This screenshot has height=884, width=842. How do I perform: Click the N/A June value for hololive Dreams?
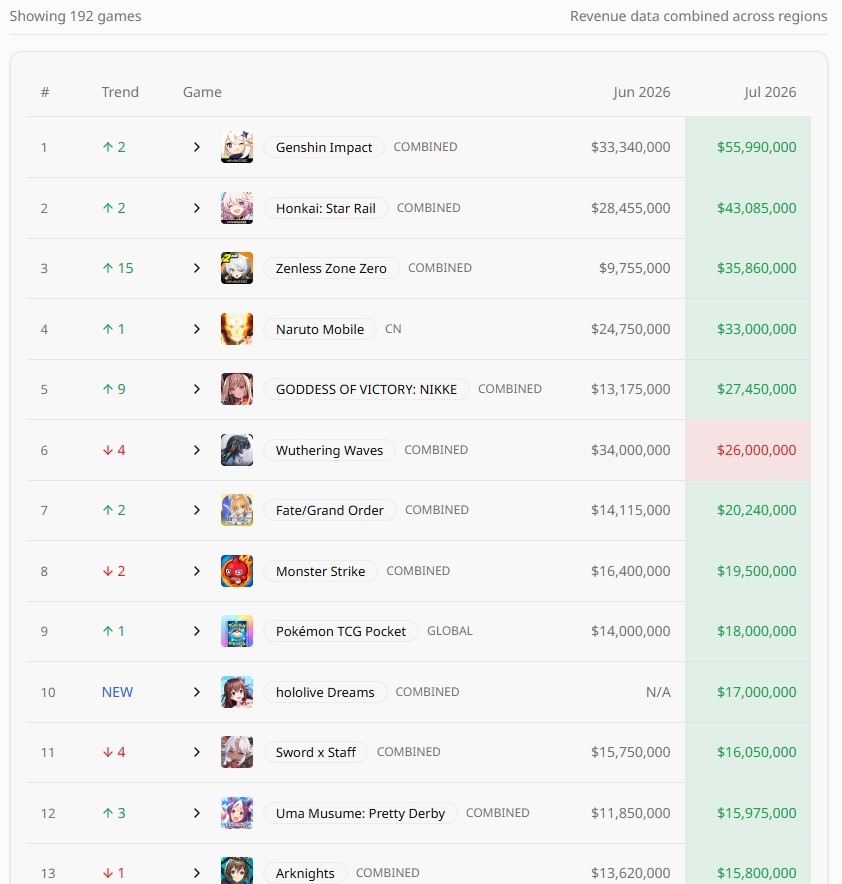(658, 692)
